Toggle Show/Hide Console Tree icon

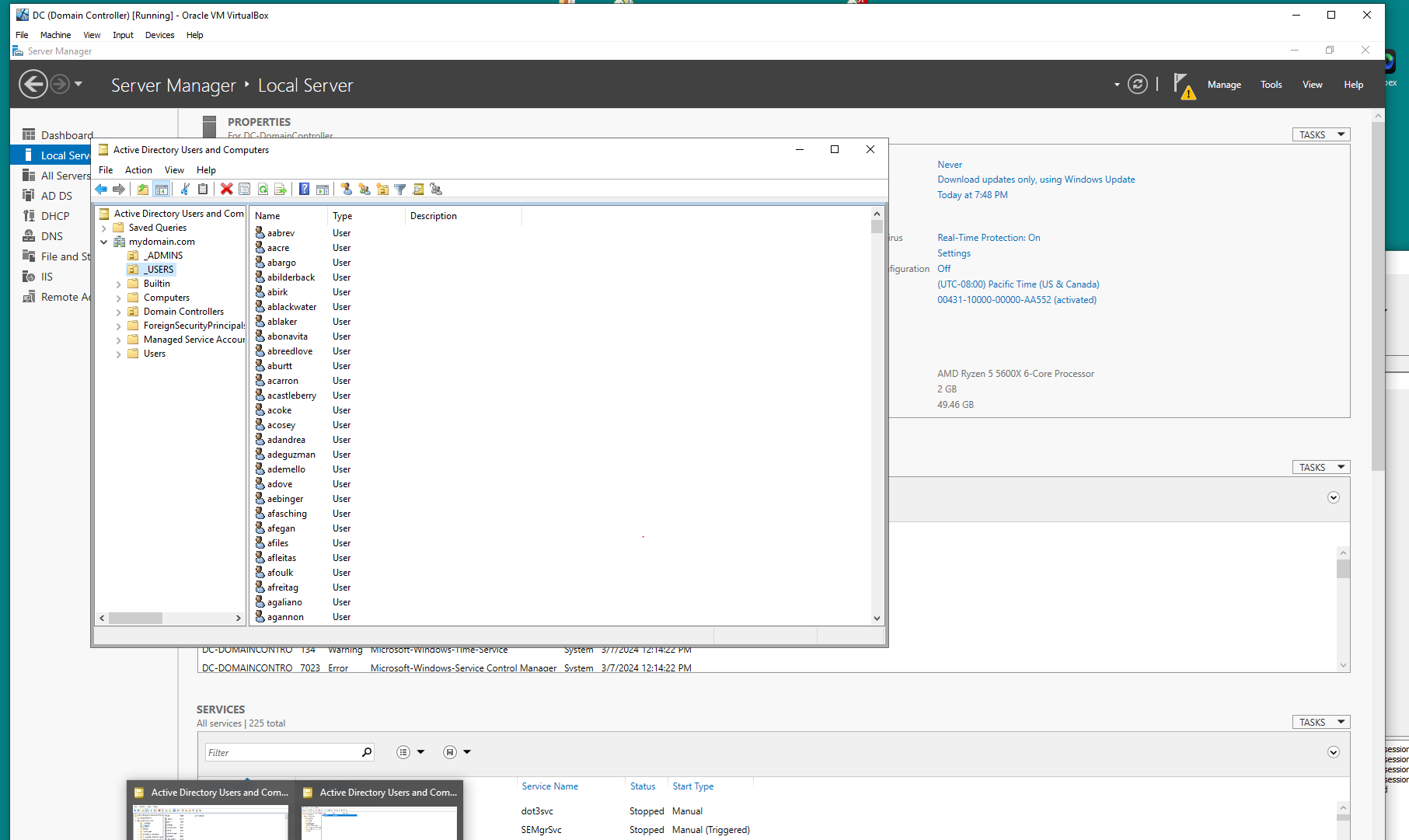click(x=162, y=189)
